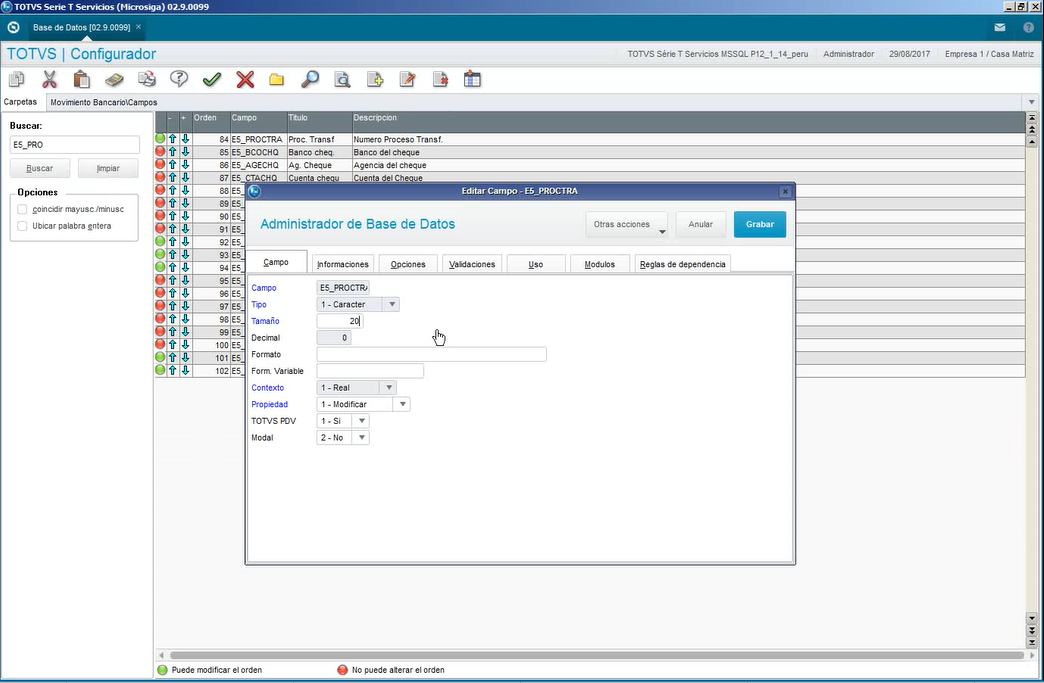The height and width of the screenshot is (683, 1044).
Task: Switch to the Campo tab
Action: (x=276, y=262)
